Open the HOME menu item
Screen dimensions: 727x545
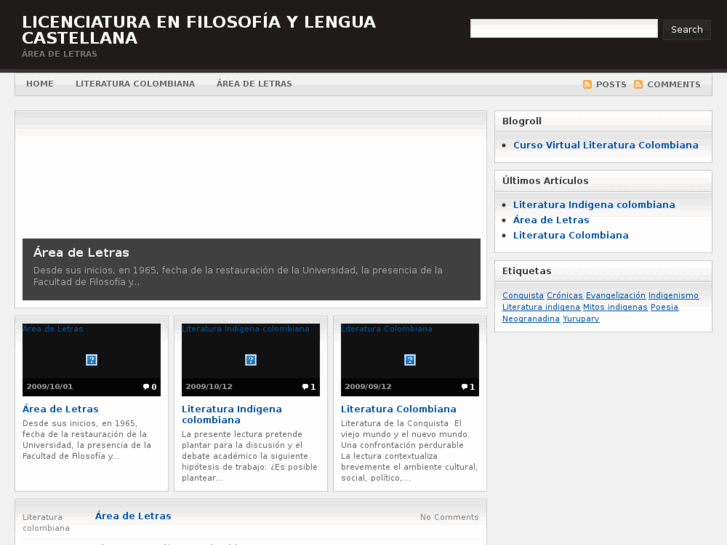[x=40, y=84]
